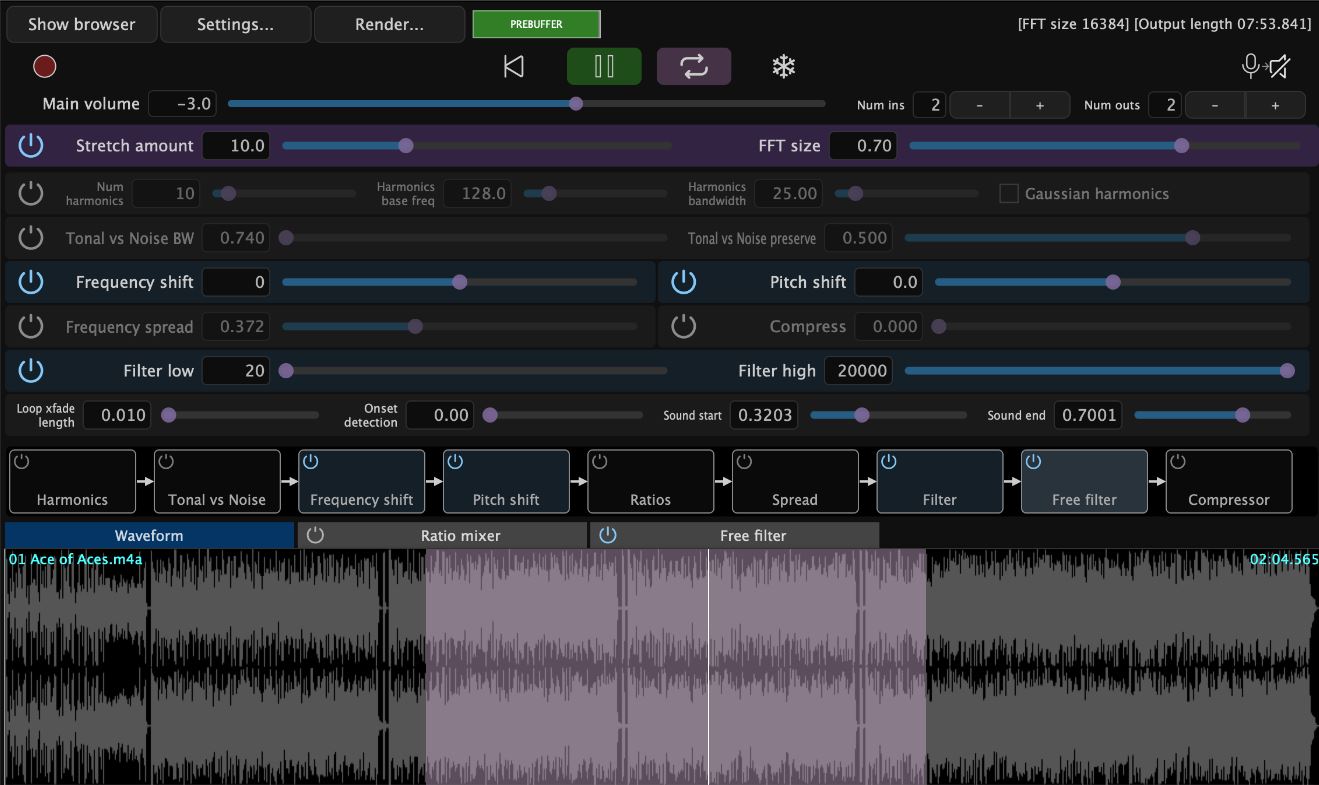Toggle Filter low power icon
1319x785 pixels.
pyautogui.click(x=31, y=370)
